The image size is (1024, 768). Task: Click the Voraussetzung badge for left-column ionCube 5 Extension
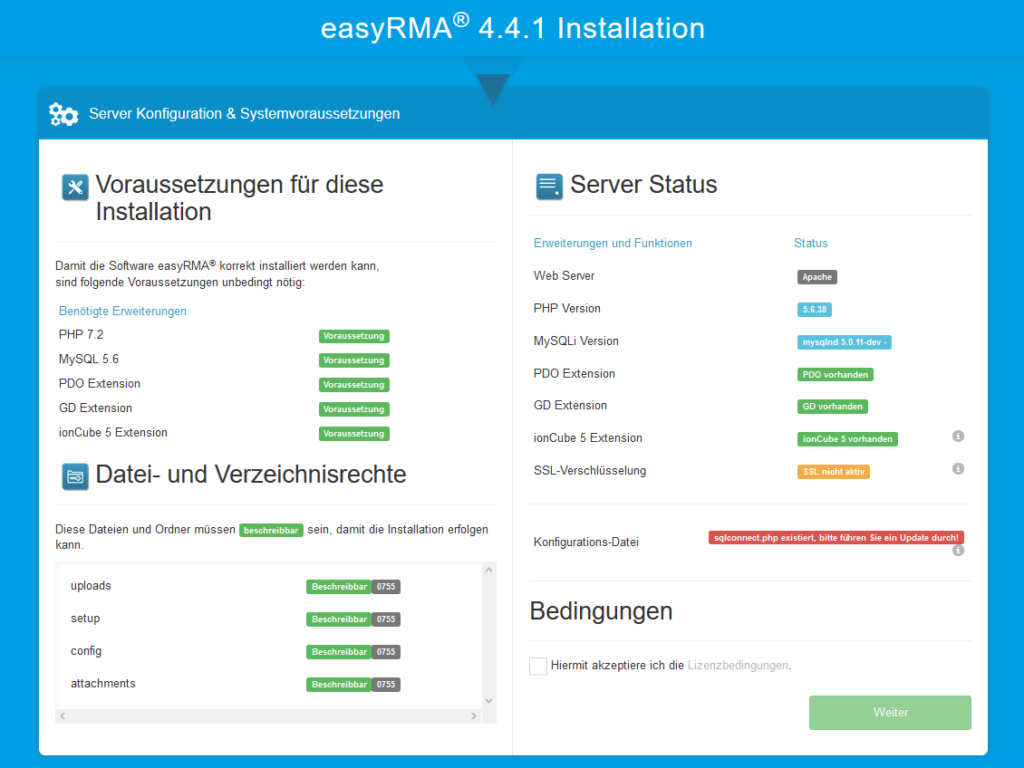[354, 434]
